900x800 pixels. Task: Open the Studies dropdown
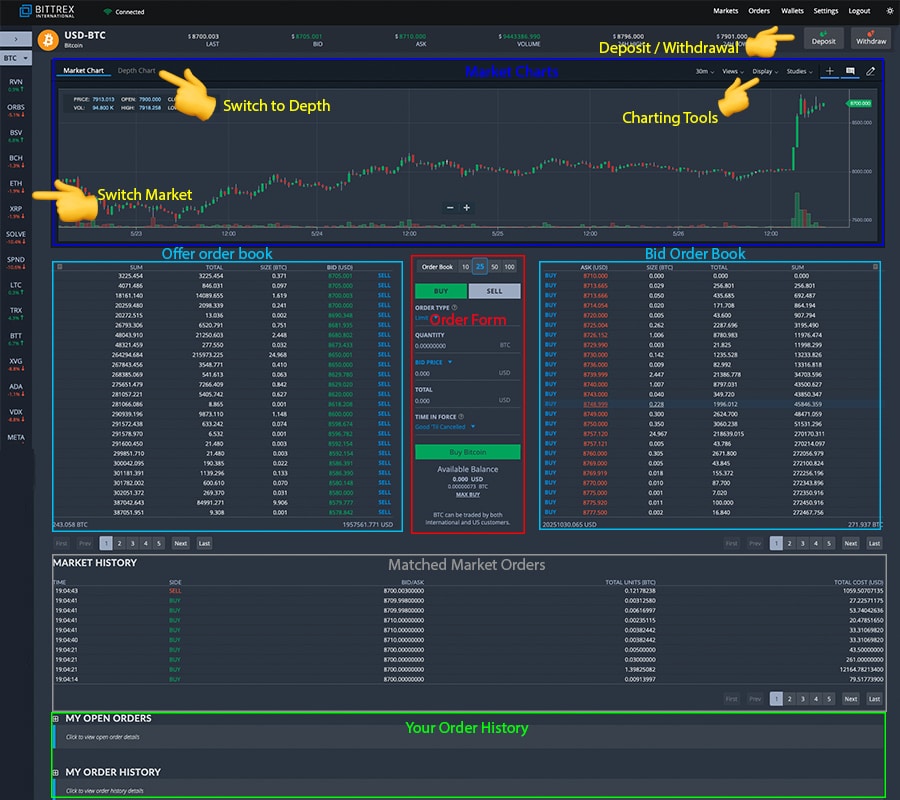point(797,72)
